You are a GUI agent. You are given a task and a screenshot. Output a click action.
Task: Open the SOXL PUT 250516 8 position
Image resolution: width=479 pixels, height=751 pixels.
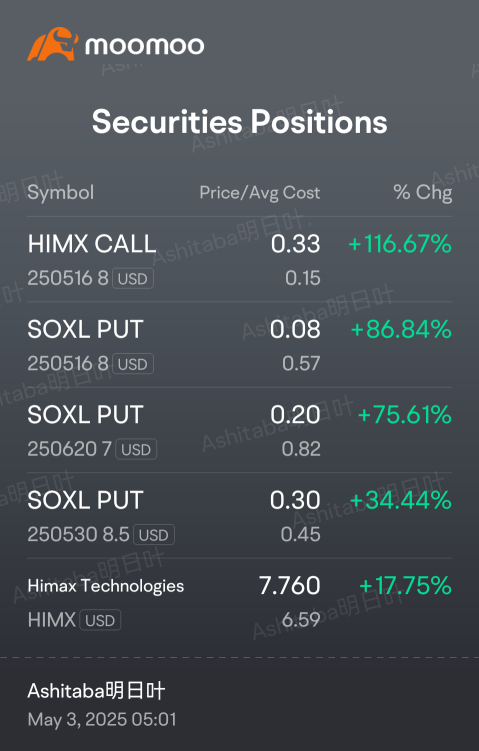[240, 344]
